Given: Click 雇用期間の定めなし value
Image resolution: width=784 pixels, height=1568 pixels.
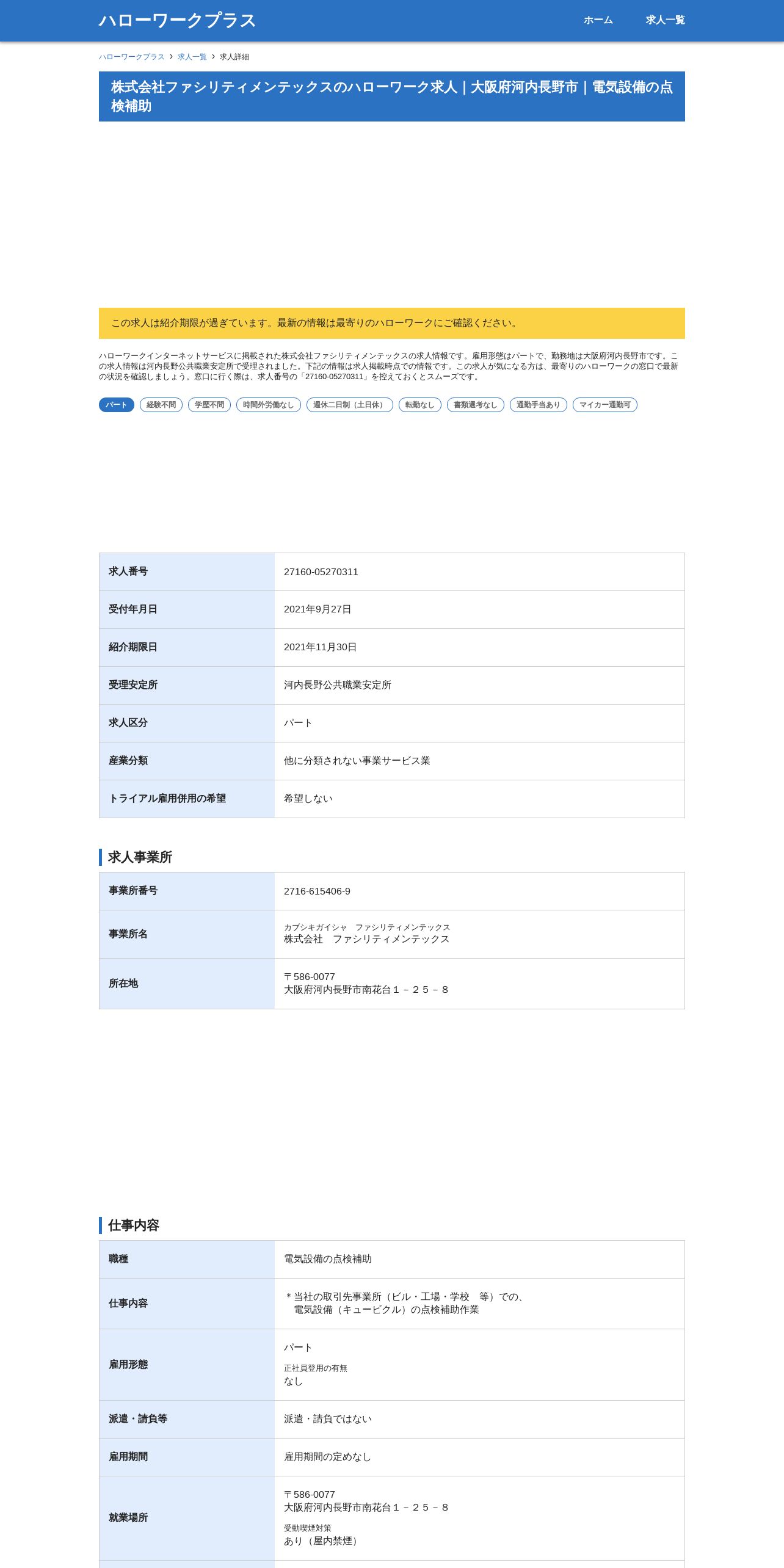Looking at the screenshot, I should coord(328,1457).
